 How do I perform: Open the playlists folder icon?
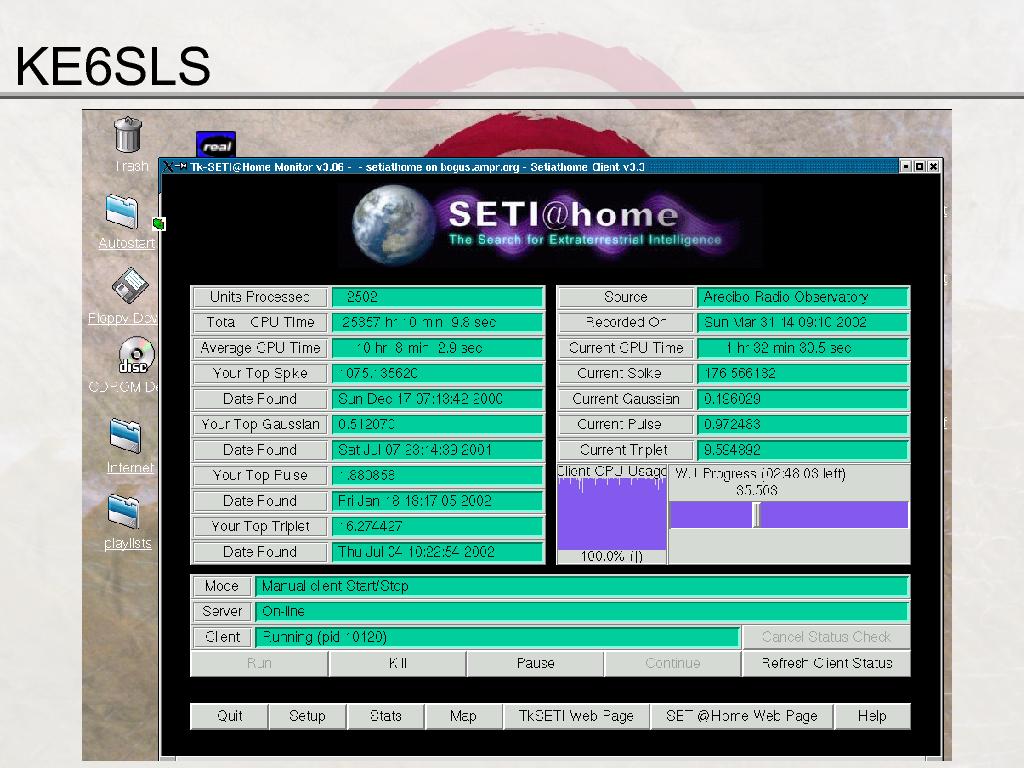point(123,511)
